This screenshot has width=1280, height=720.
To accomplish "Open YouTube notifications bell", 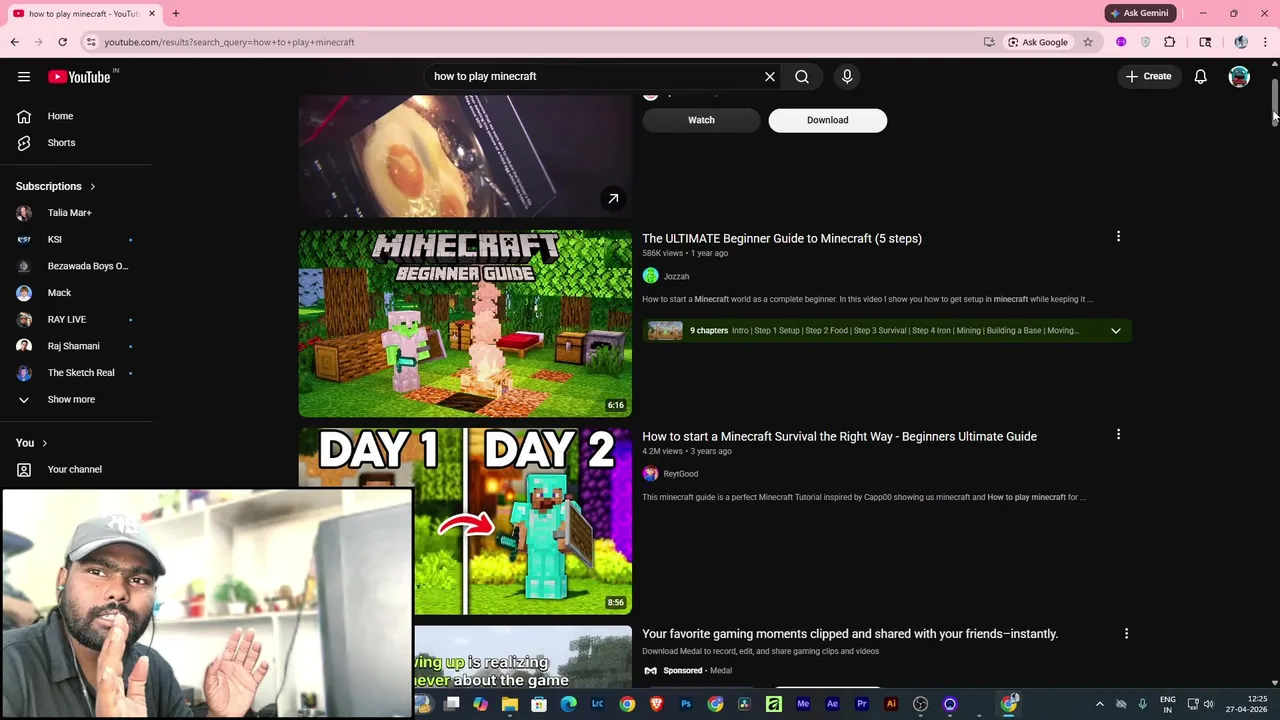I will pyautogui.click(x=1201, y=76).
